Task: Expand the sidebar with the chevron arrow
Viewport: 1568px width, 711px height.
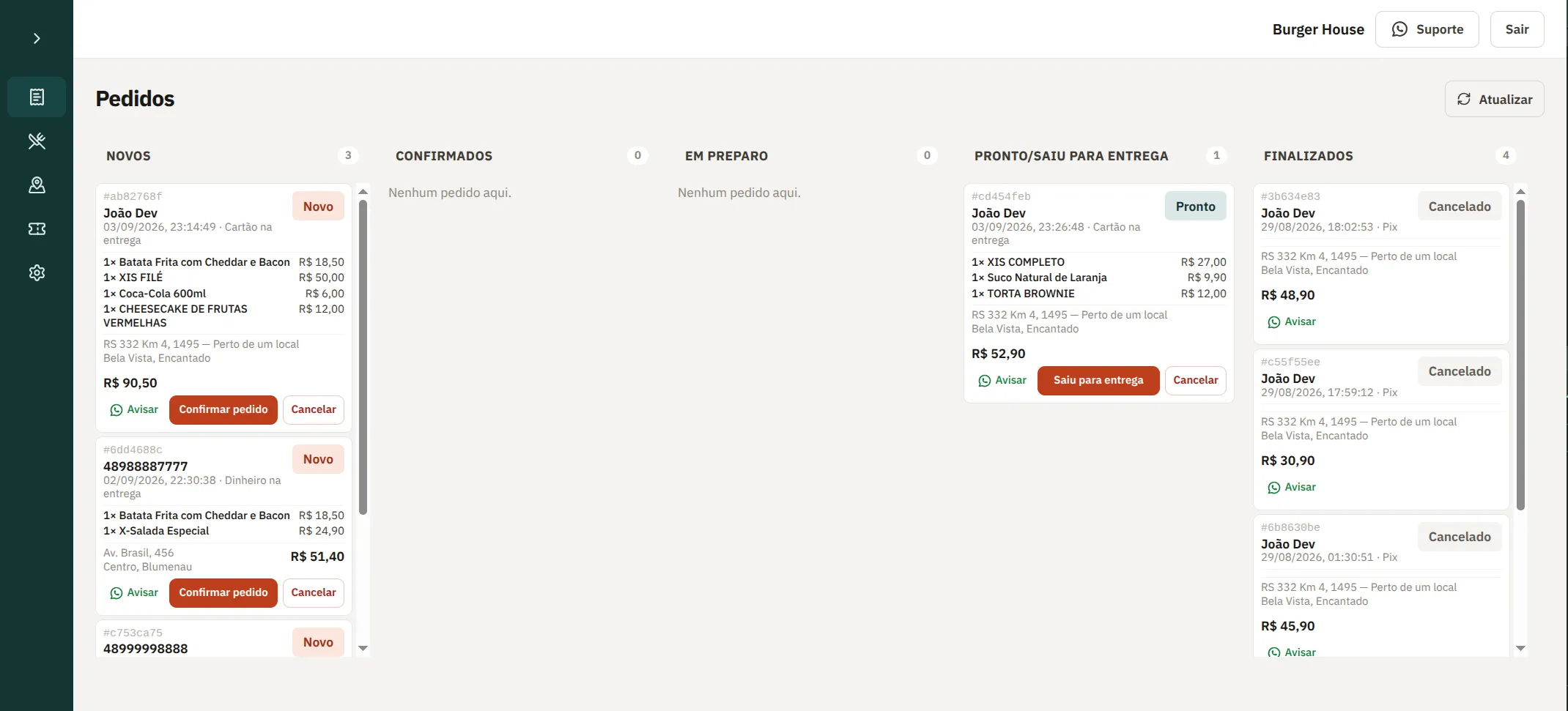Action: click(x=37, y=38)
